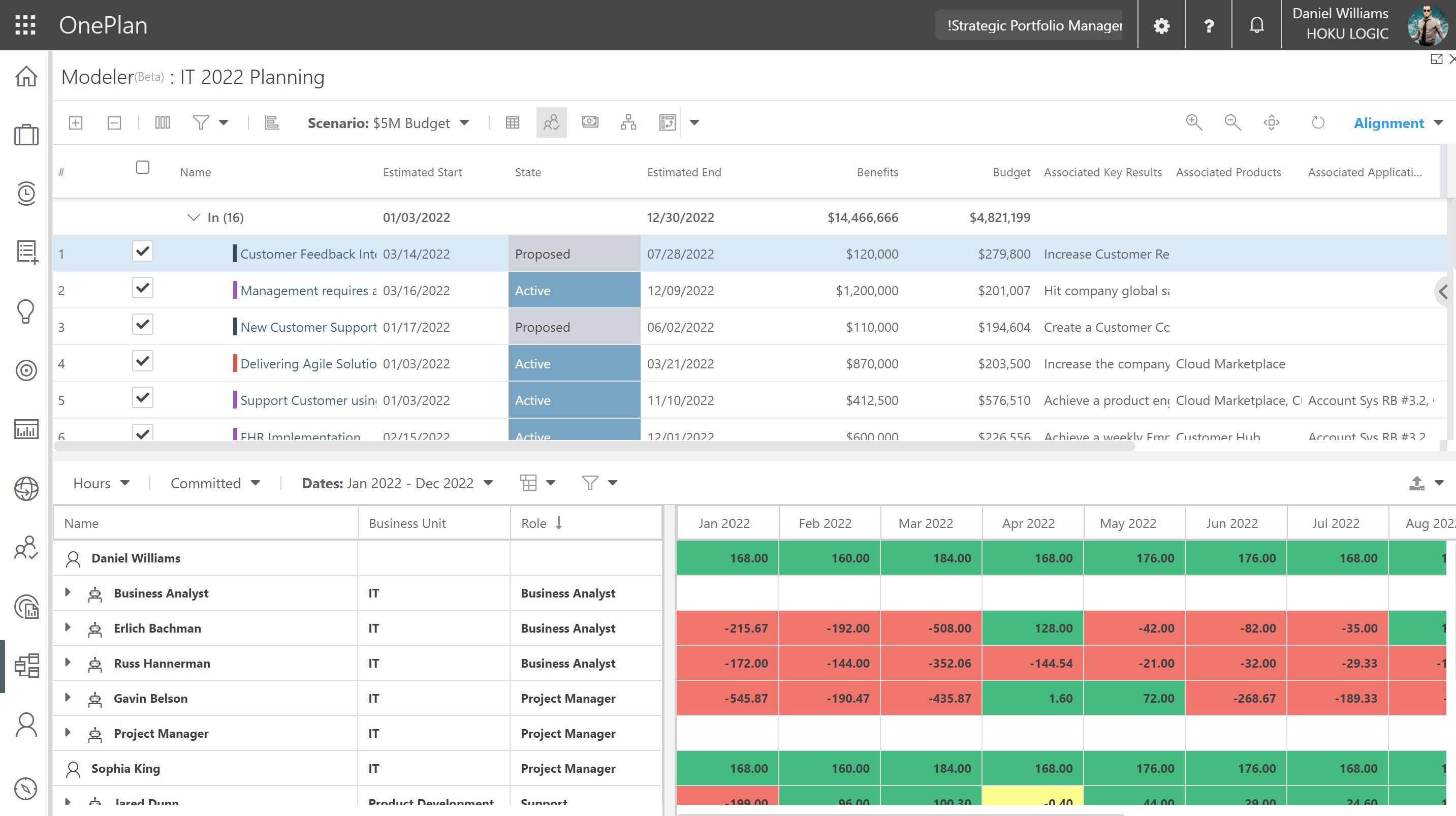Open the hierarchy org chart view icon
Viewport: 1456px width, 816px height.
(x=628, y=122)
